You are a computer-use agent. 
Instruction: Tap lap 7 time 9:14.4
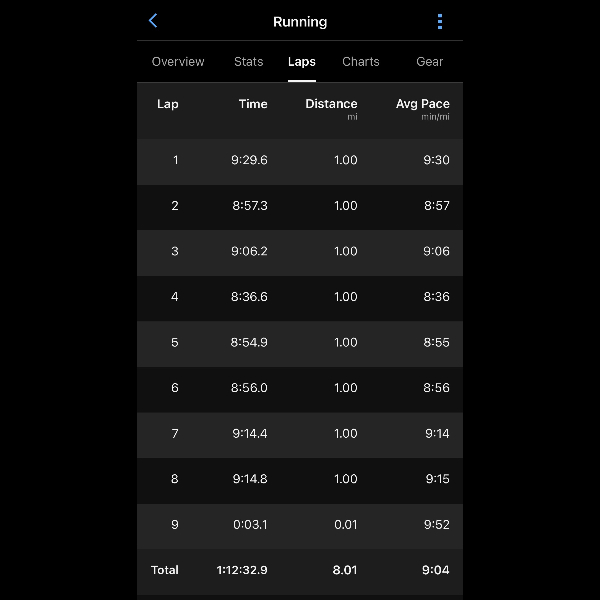tap(249, 433)
